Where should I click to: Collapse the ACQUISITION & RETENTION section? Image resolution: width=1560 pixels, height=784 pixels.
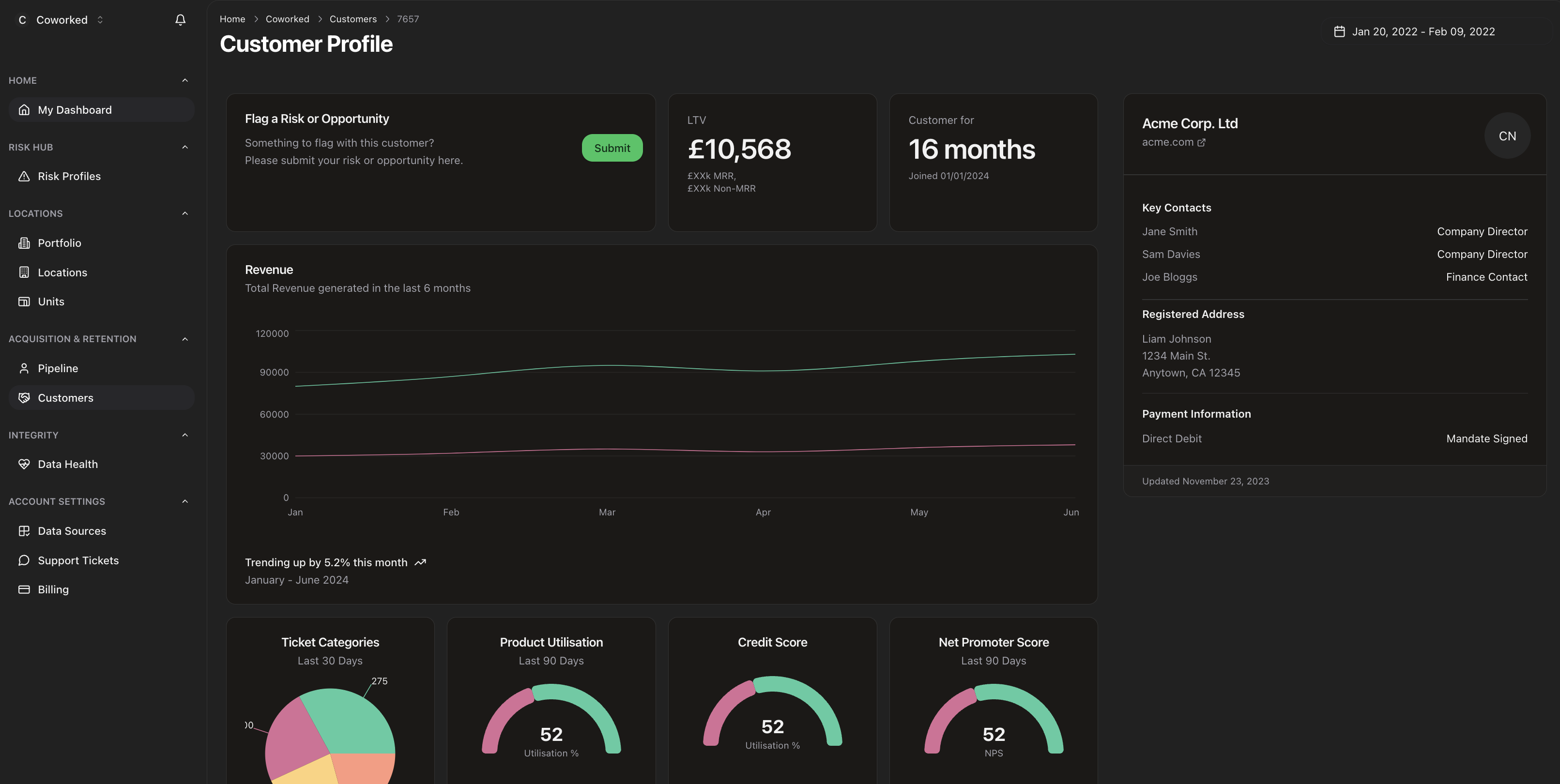click(184, 338)
